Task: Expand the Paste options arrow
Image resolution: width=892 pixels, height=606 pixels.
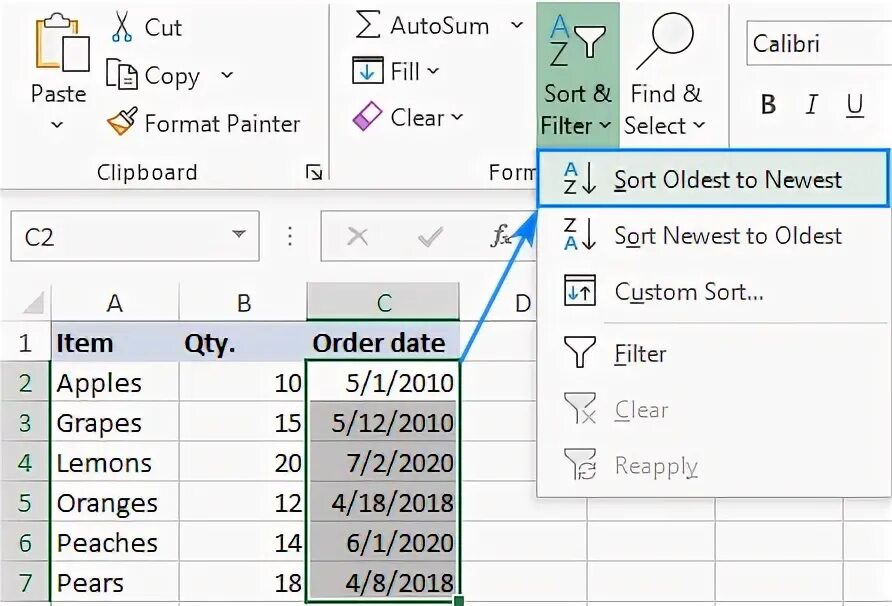Action: click(57, 125)
